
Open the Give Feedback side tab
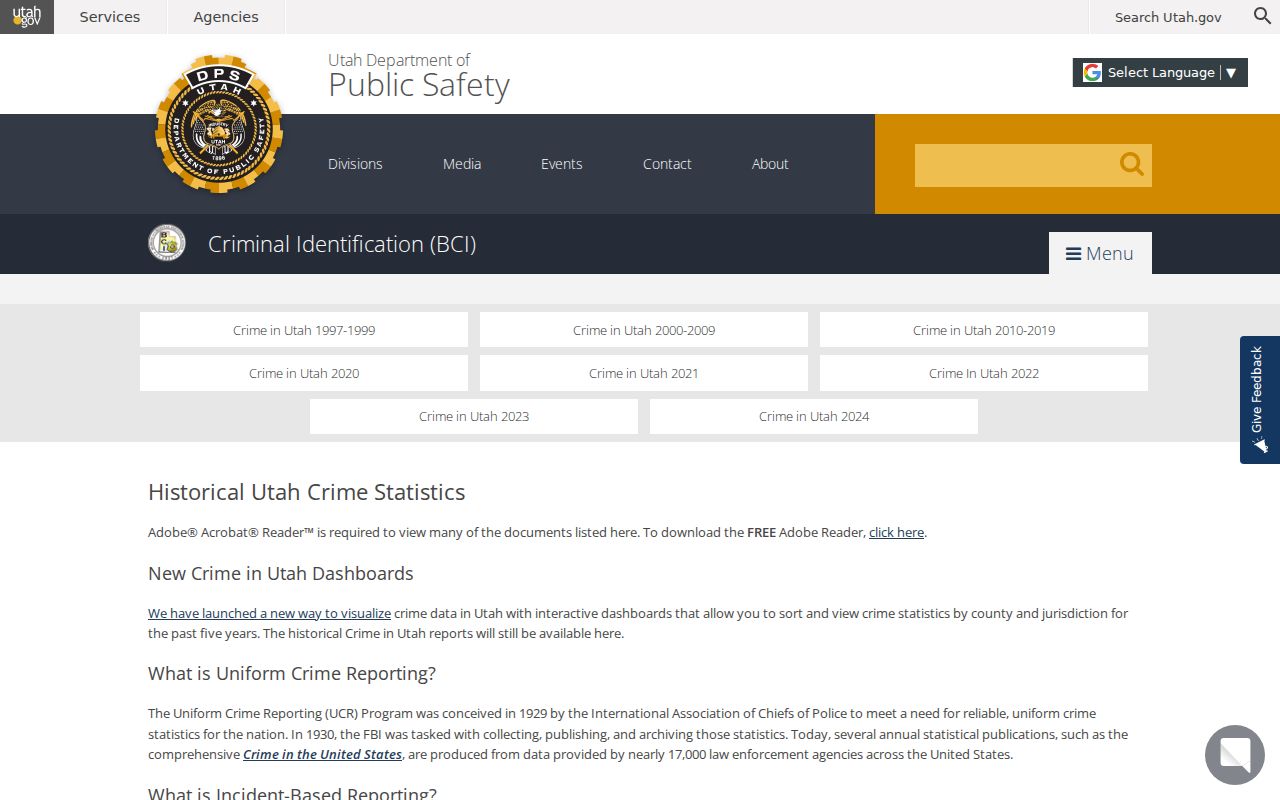1260,400
